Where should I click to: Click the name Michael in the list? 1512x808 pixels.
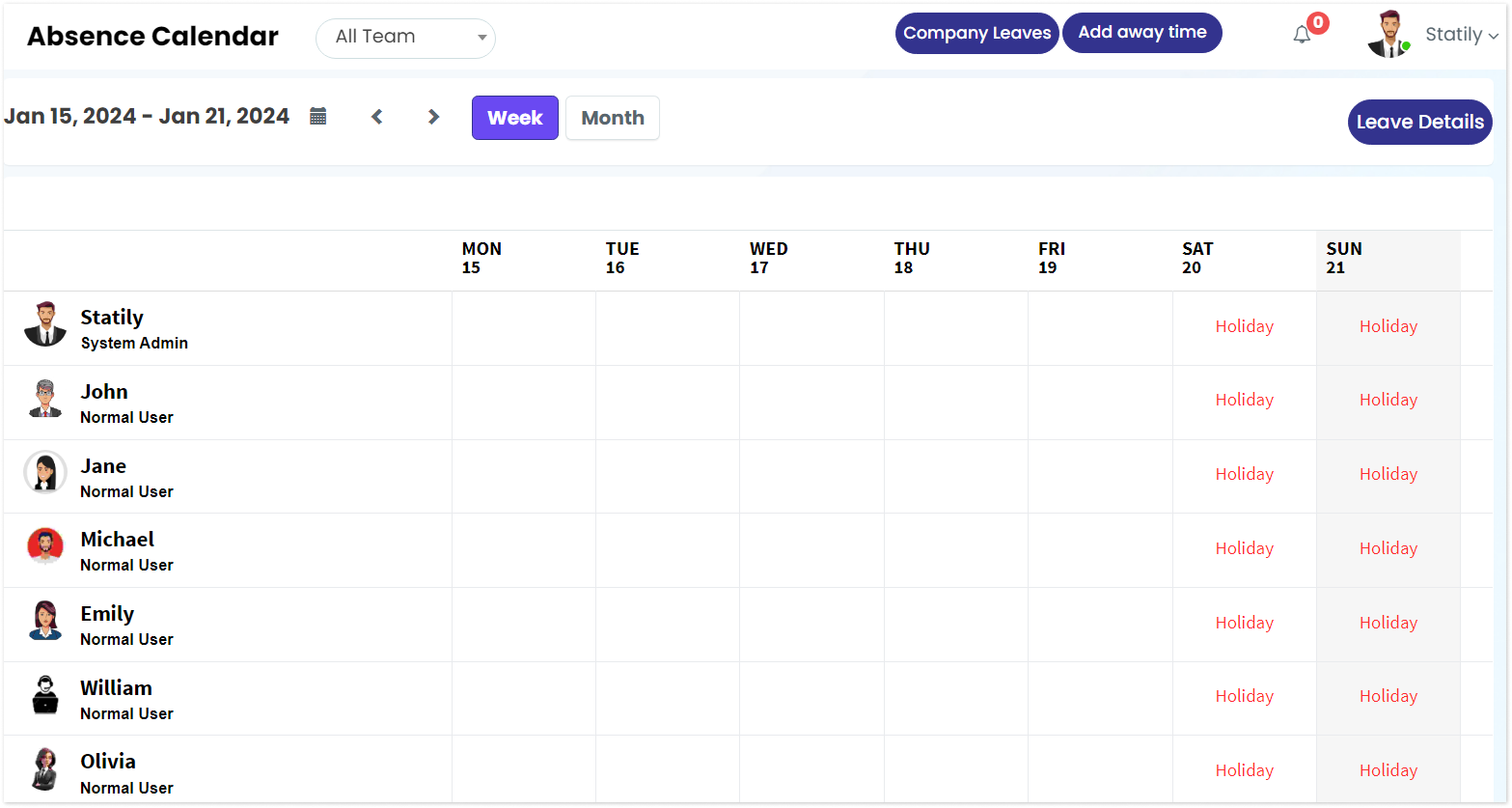pos(118,539)
